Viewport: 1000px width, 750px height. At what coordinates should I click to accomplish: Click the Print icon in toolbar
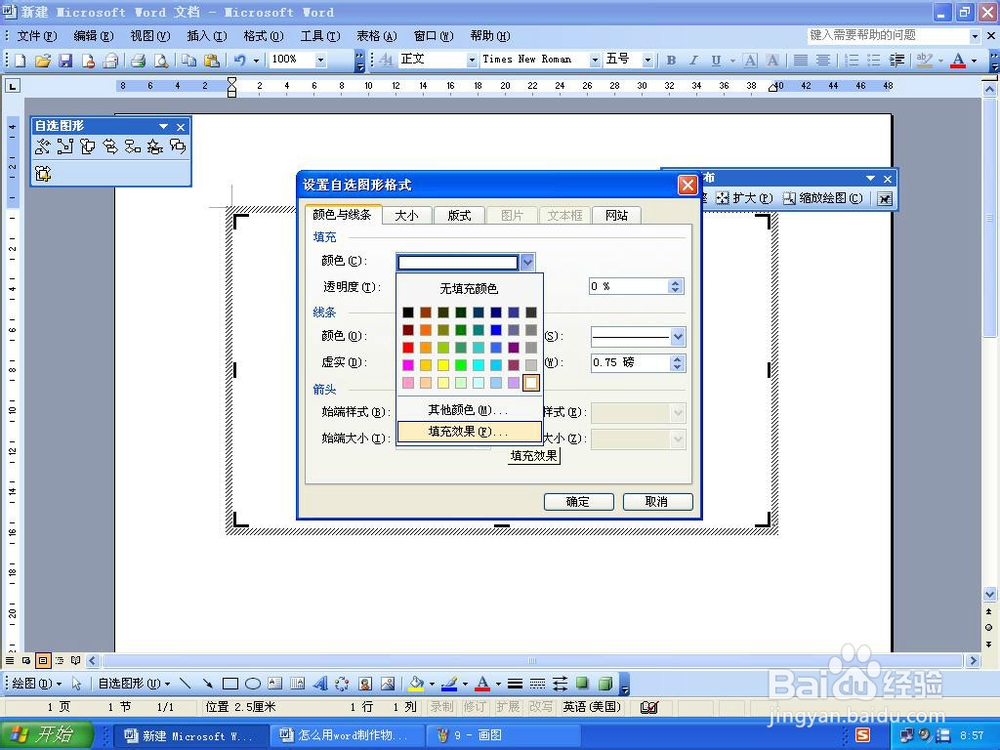coord(138,61)
